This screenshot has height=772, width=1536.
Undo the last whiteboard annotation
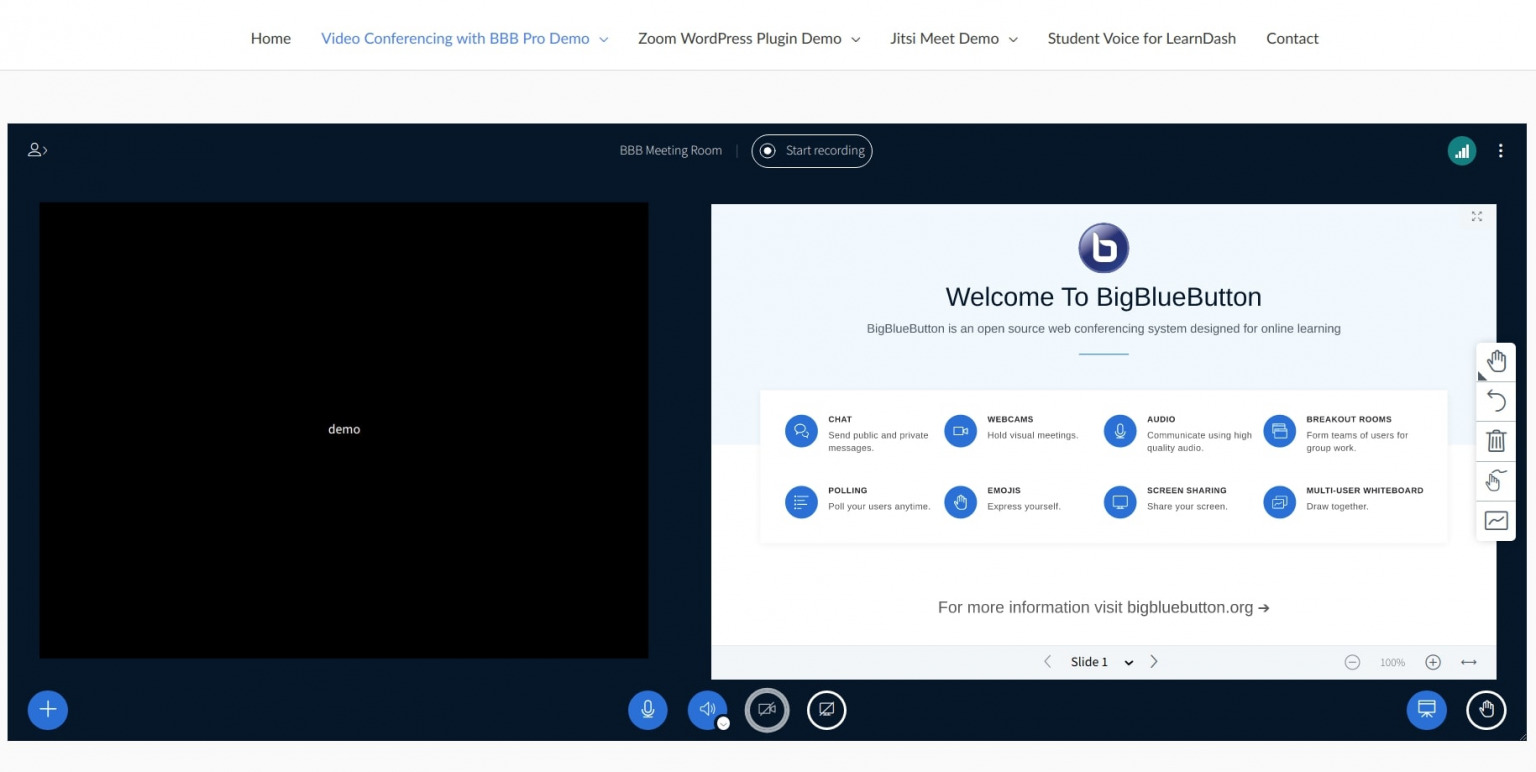[x=1496, y=401]
